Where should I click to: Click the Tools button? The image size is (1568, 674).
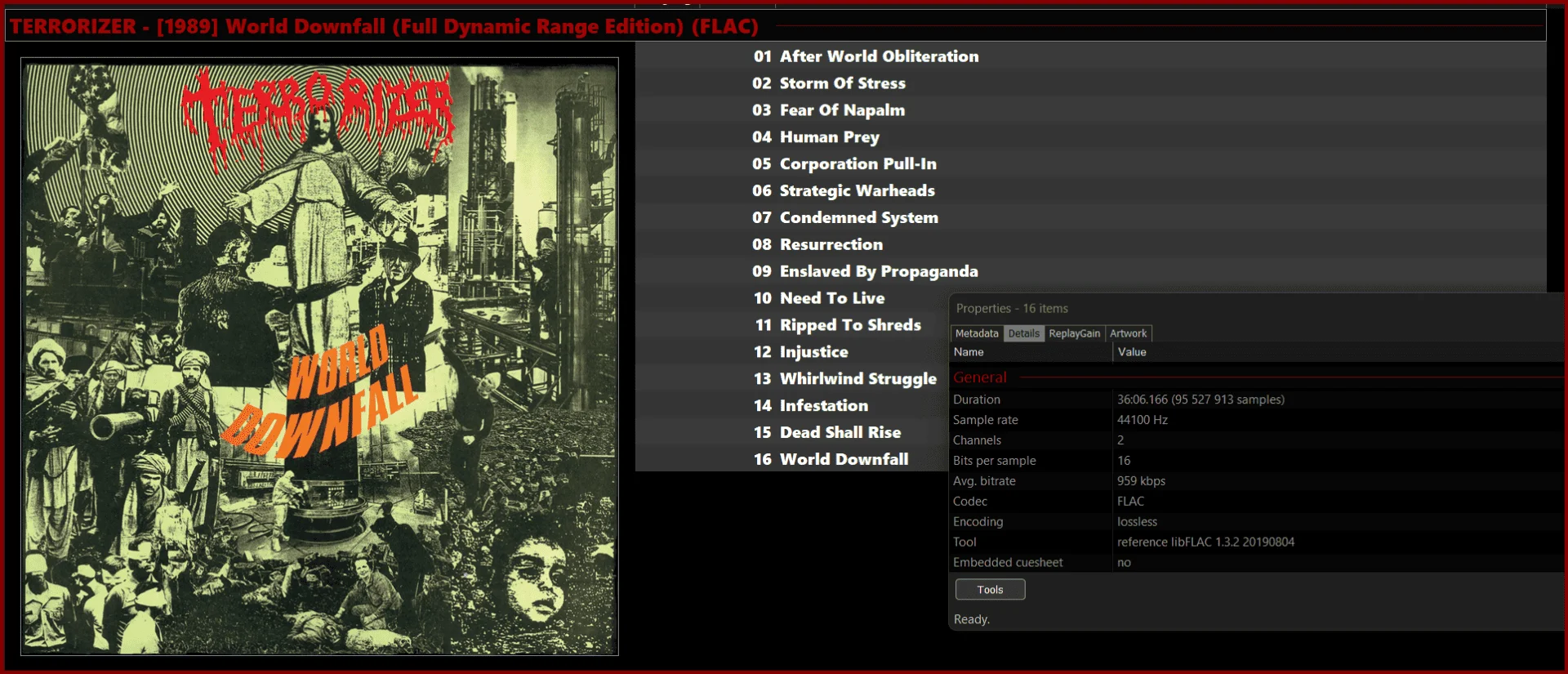click(x=990, y=589)
